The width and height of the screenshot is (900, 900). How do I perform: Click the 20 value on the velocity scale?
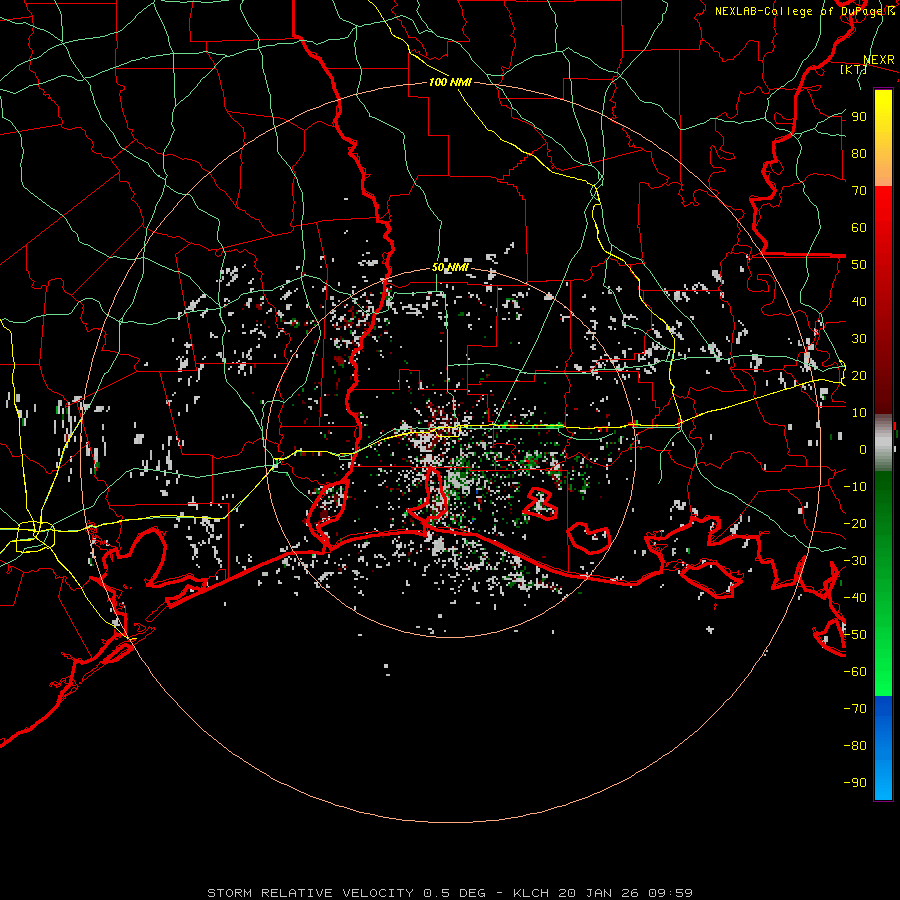859,375
